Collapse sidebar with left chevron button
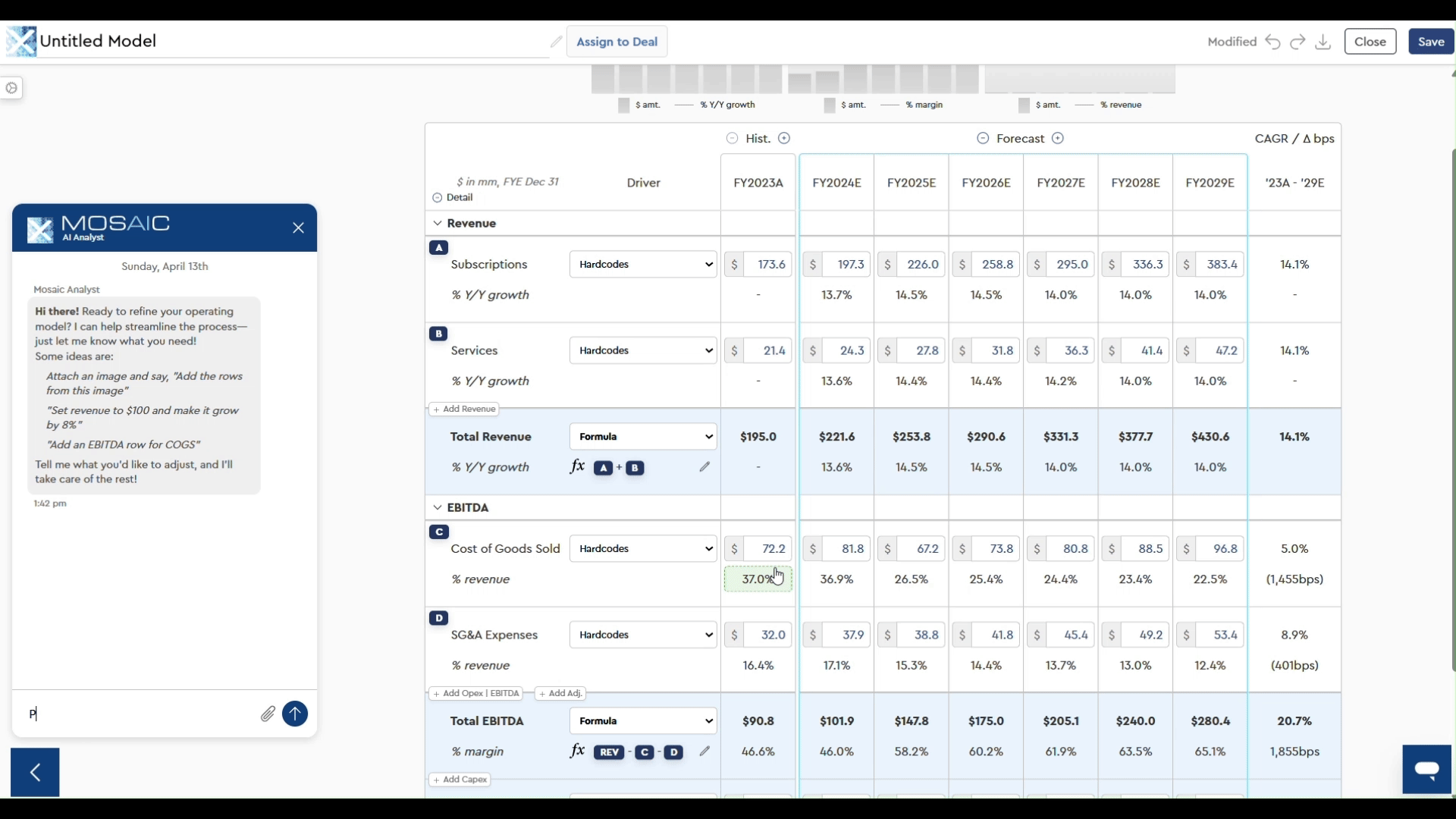Viewport: 1456px width, 819px height. coord(35,772)
